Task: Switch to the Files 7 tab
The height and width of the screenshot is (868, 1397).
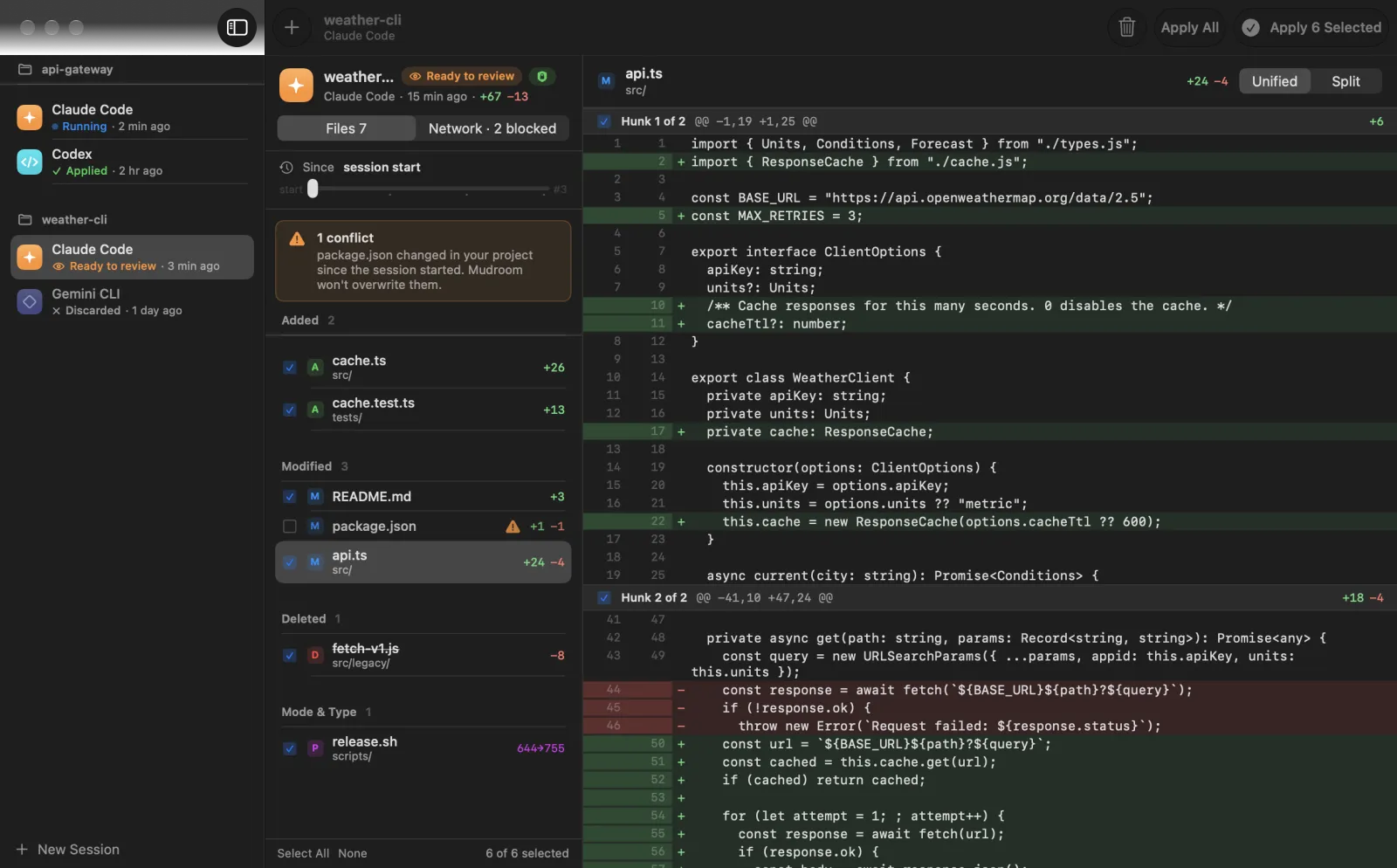Action: pyautogui.click(x=347, y=128)
